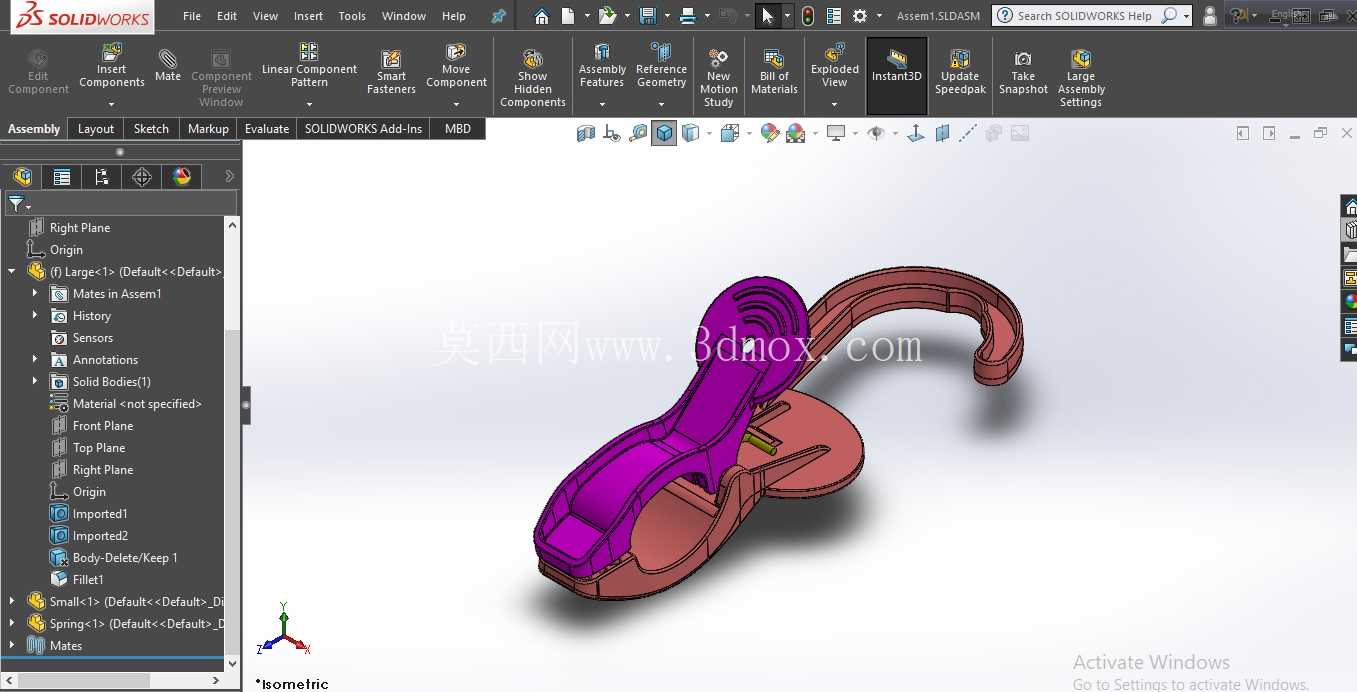The width and height of the screenshot is (1357, 692).
Task: Click the Insert Components tool
Action: [x=112, y=66]
